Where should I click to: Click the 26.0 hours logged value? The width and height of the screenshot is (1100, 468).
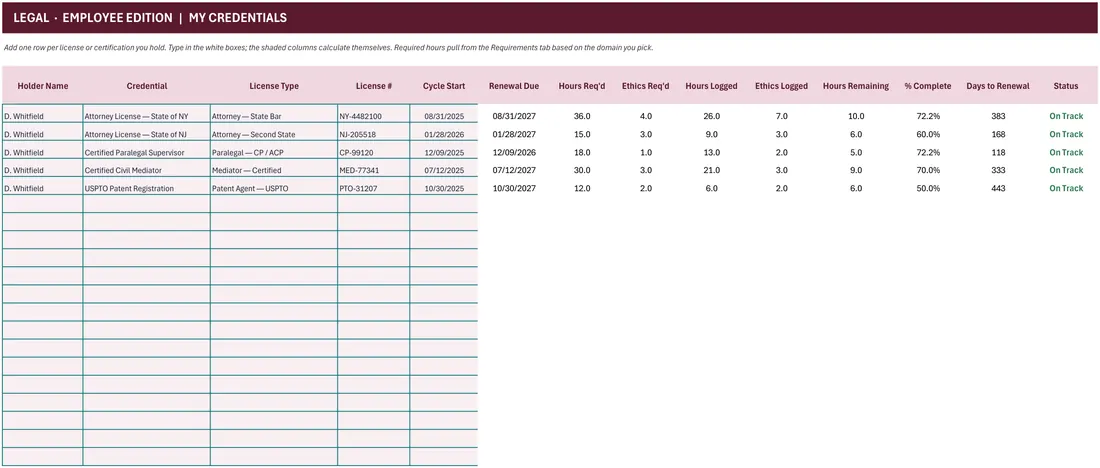(711, 116)
